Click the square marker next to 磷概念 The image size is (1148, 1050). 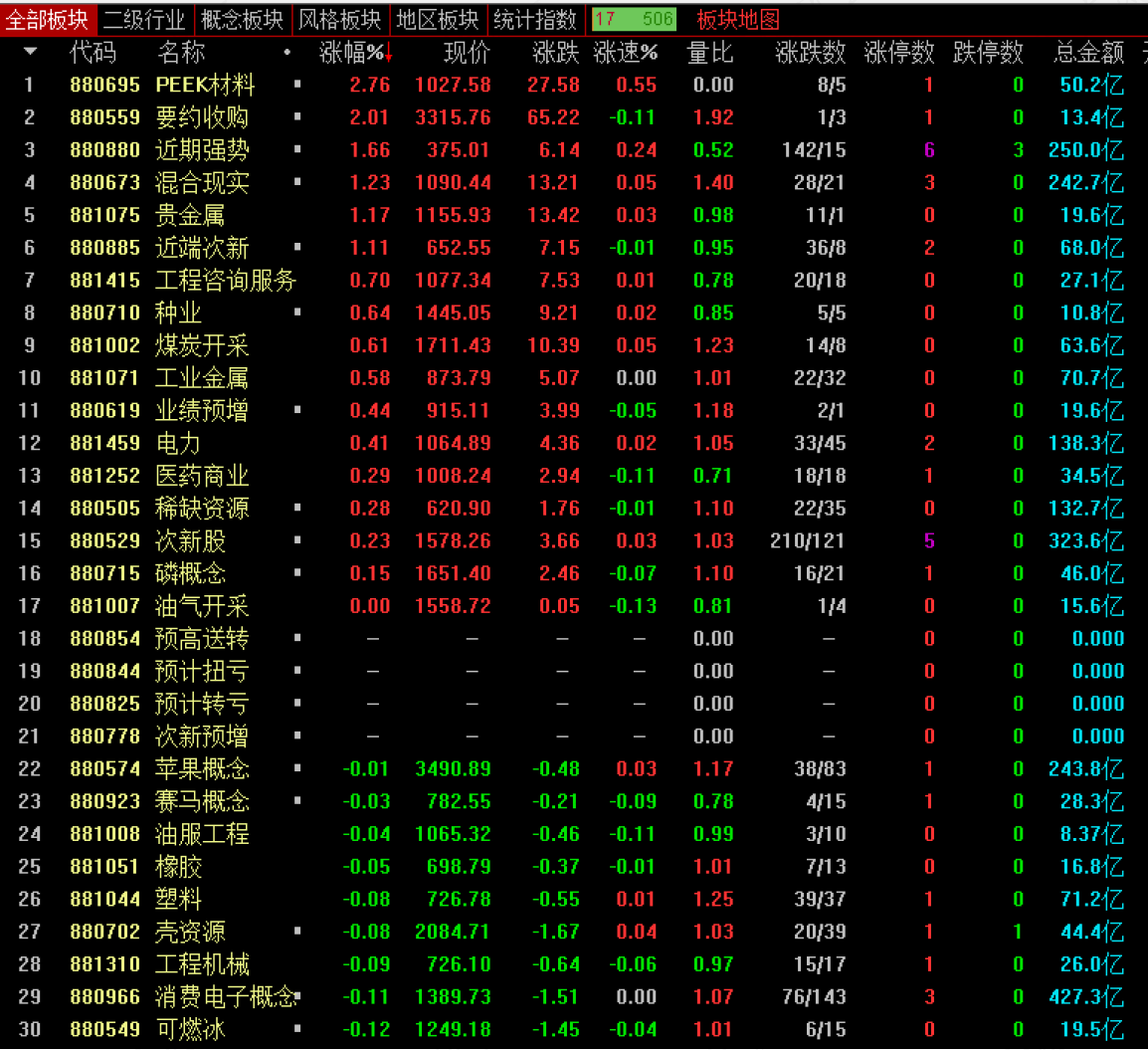[x=297, y=572]
